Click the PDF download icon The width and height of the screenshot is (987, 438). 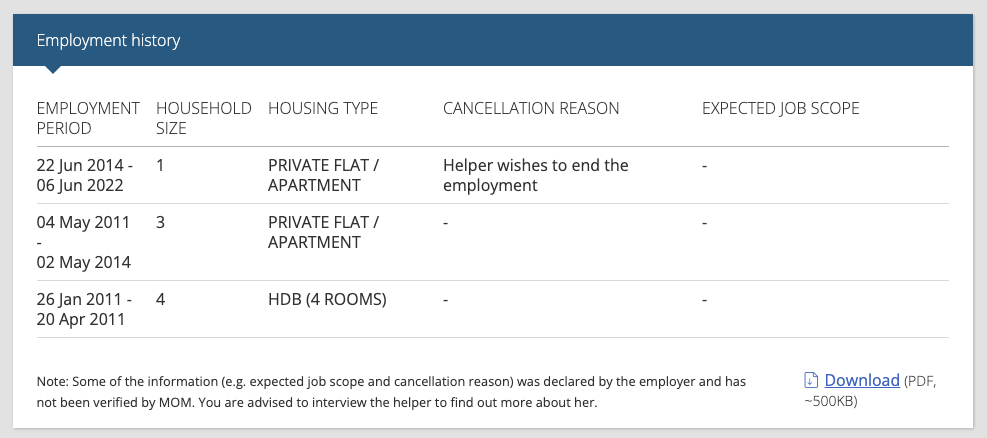[x=811, y=380]
